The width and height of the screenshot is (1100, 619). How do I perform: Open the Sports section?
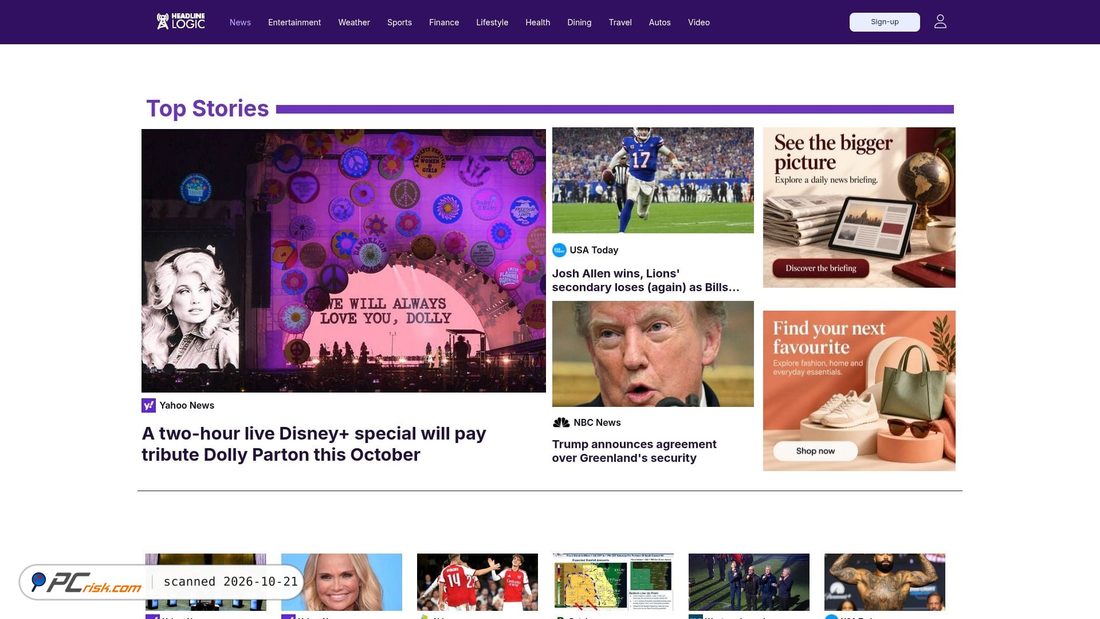click(399, 22)
